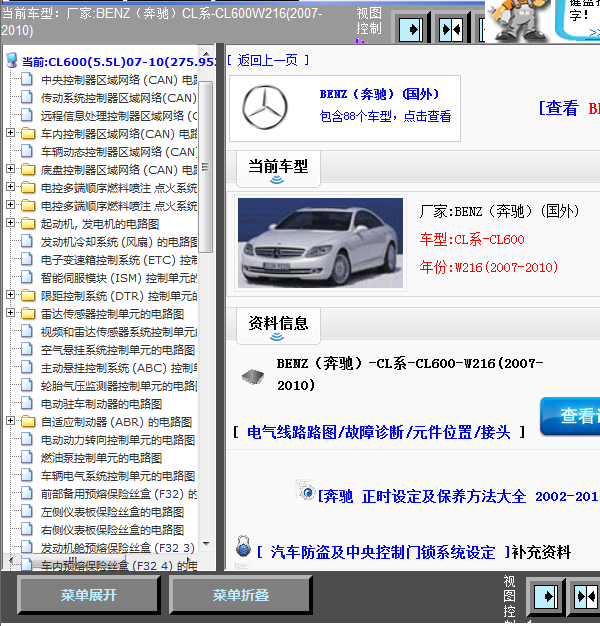The width and height of the screenshot is (600, 626).
Task: Click the Mercedes-Benz star logo
Action: [x=264, y=107]
